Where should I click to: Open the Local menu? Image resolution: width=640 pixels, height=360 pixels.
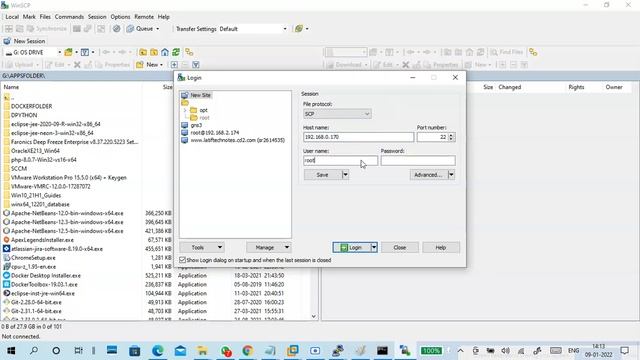point(12,17)
